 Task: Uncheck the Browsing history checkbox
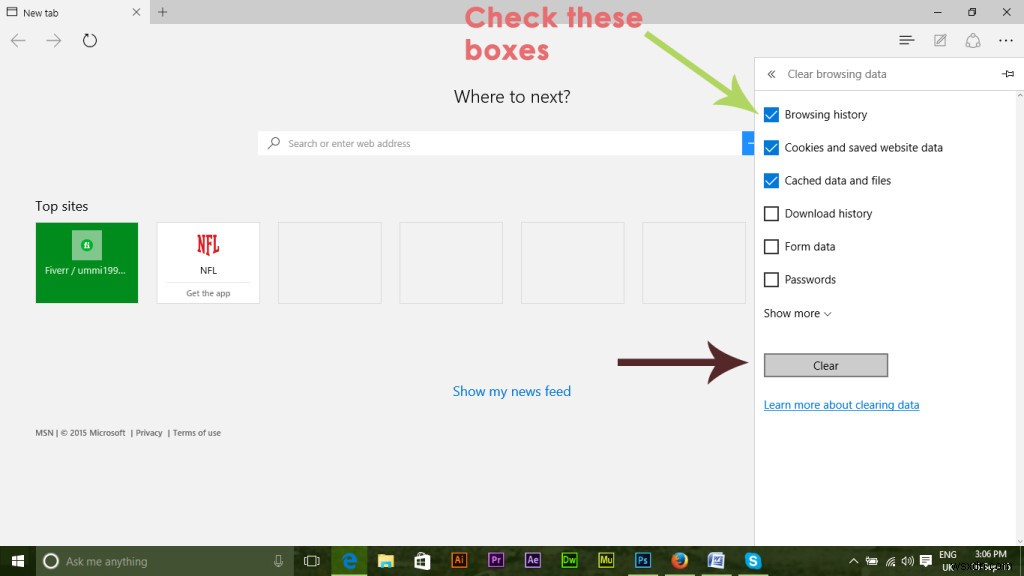pyautogui.click(x=771, y=114)
